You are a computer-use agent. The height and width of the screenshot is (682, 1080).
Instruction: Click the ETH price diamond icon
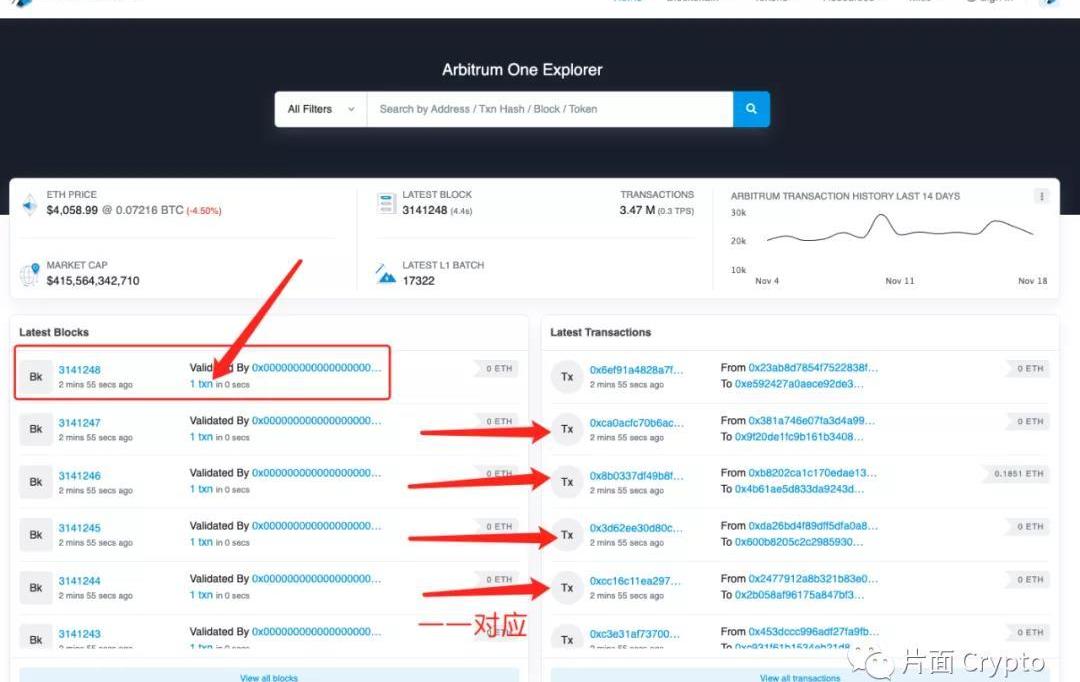click(30, 205)
